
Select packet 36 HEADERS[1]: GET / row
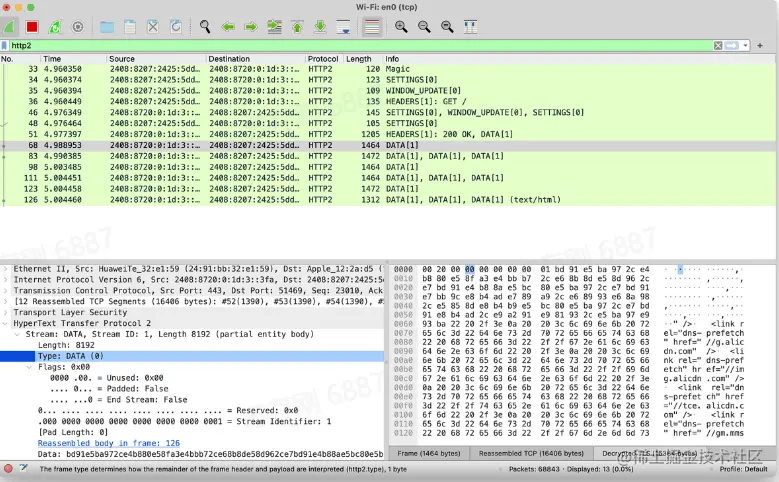tap(388, 101)
